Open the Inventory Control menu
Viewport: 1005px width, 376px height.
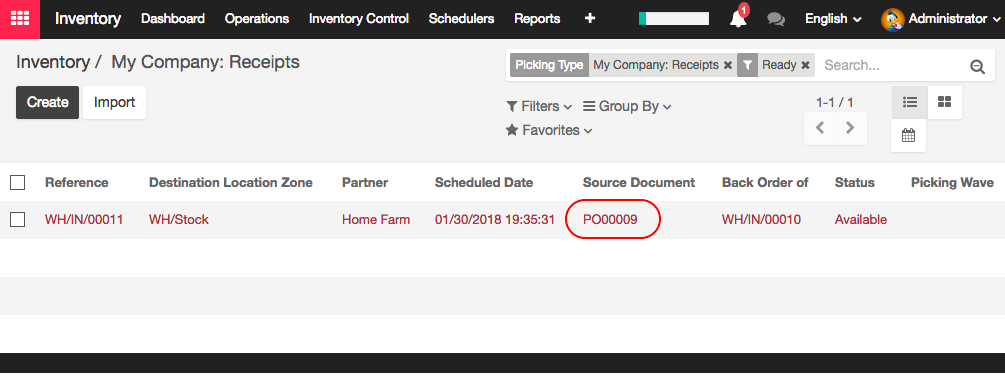coord(359,19)
